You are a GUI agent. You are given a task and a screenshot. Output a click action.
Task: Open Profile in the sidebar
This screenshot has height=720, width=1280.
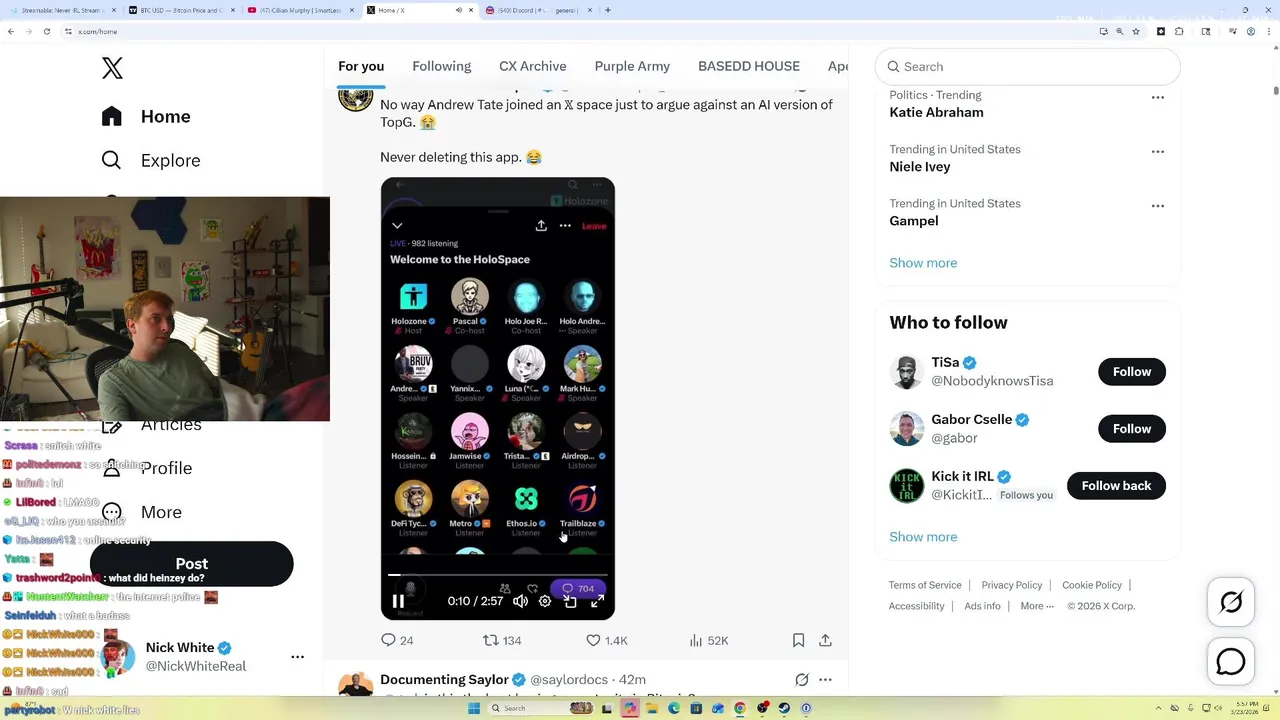coord(147,468)
